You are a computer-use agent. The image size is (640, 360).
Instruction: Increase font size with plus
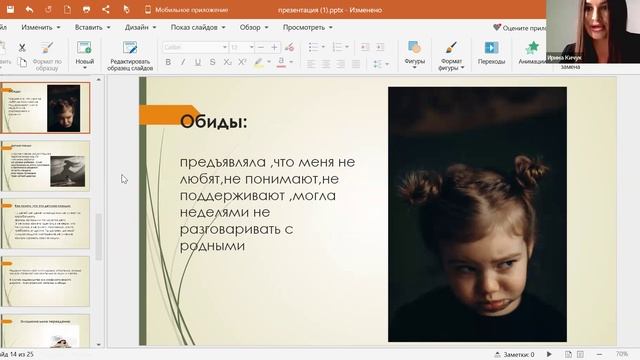(275, 47)
